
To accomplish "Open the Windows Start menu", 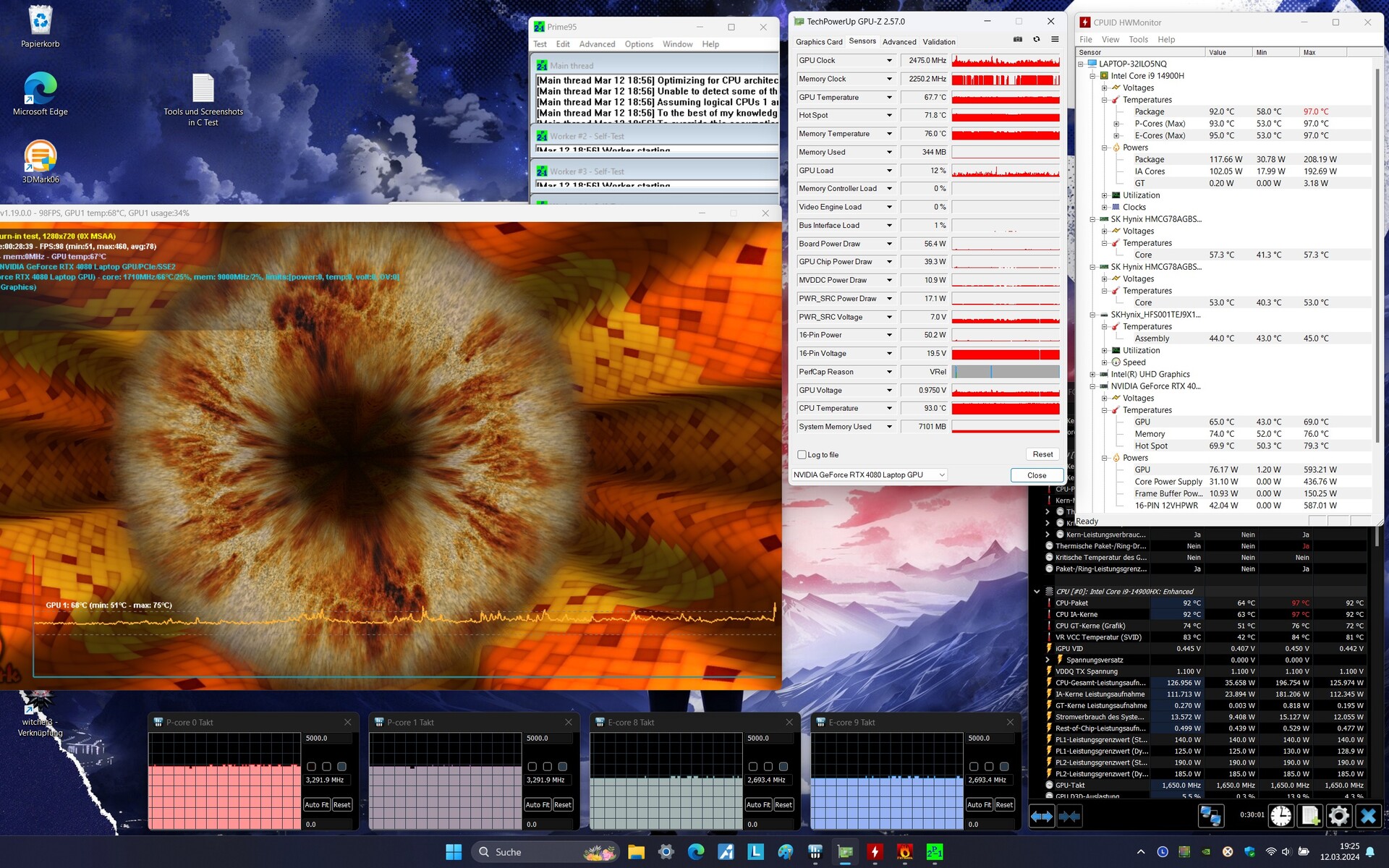I will [454, 852].
